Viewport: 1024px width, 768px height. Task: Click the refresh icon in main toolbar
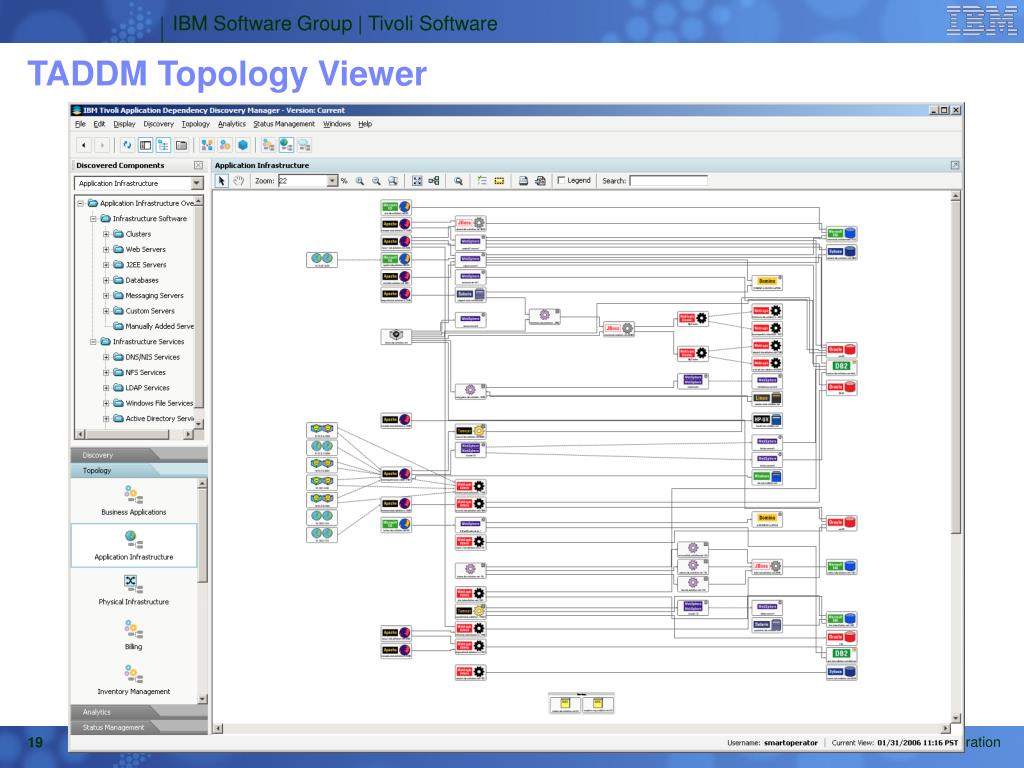click(x=127, y=145)
